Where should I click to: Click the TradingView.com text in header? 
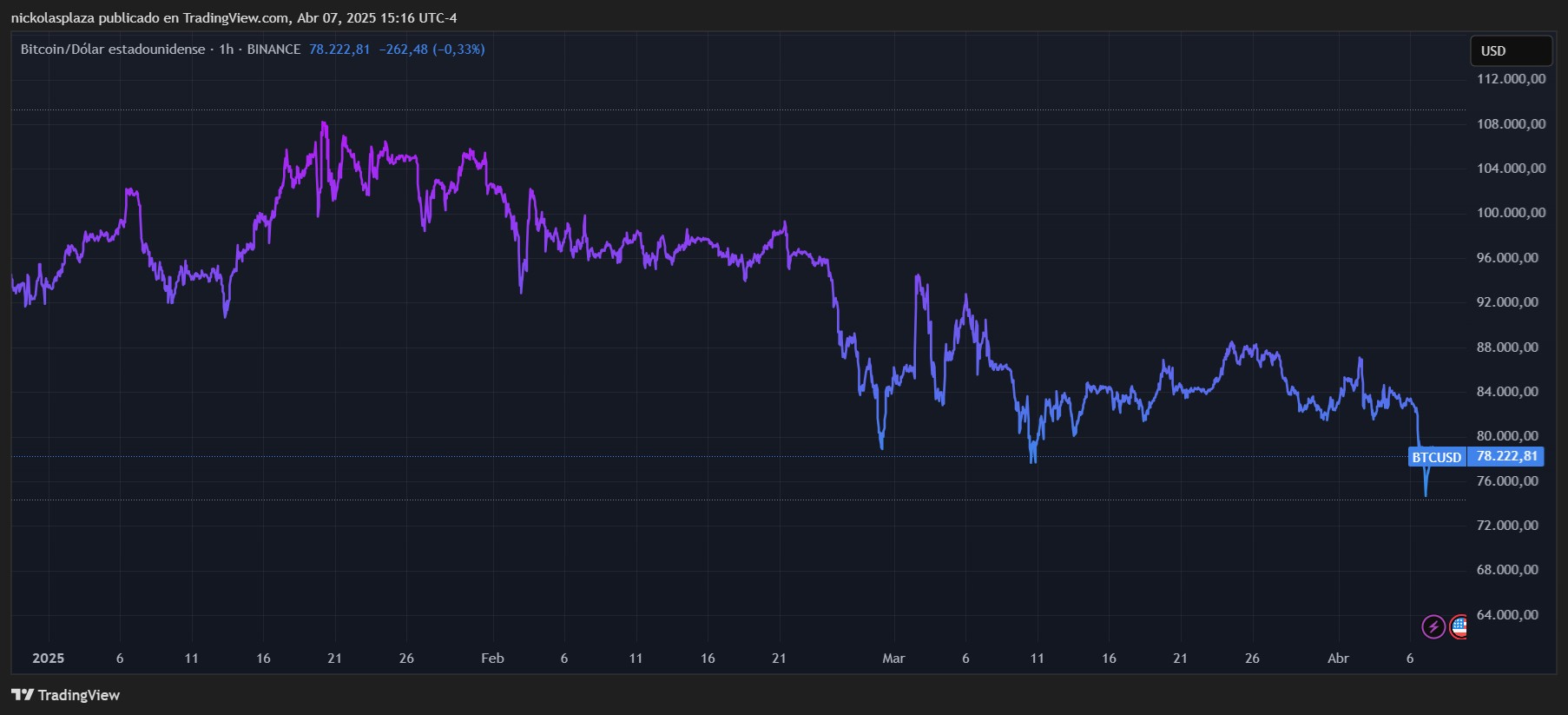click(x=235, y=18)
